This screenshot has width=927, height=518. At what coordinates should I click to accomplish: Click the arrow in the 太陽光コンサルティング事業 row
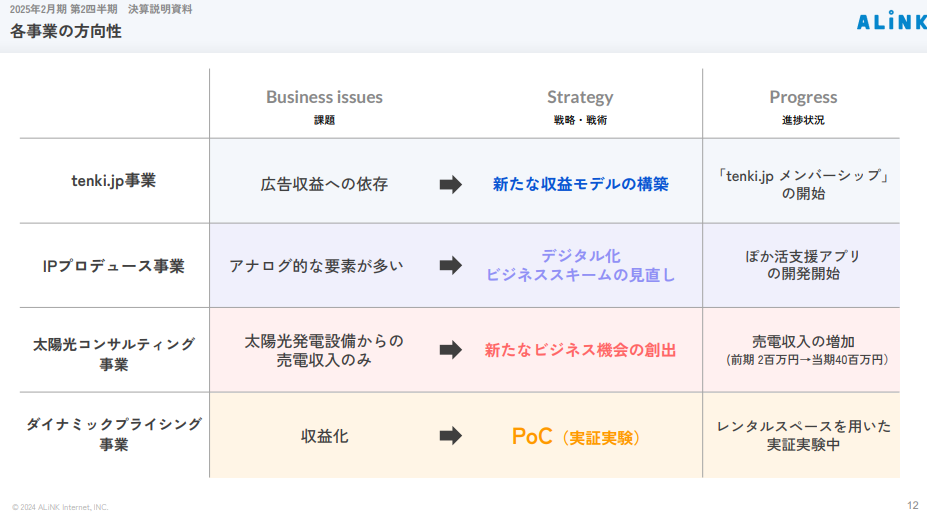pos(451,350)
